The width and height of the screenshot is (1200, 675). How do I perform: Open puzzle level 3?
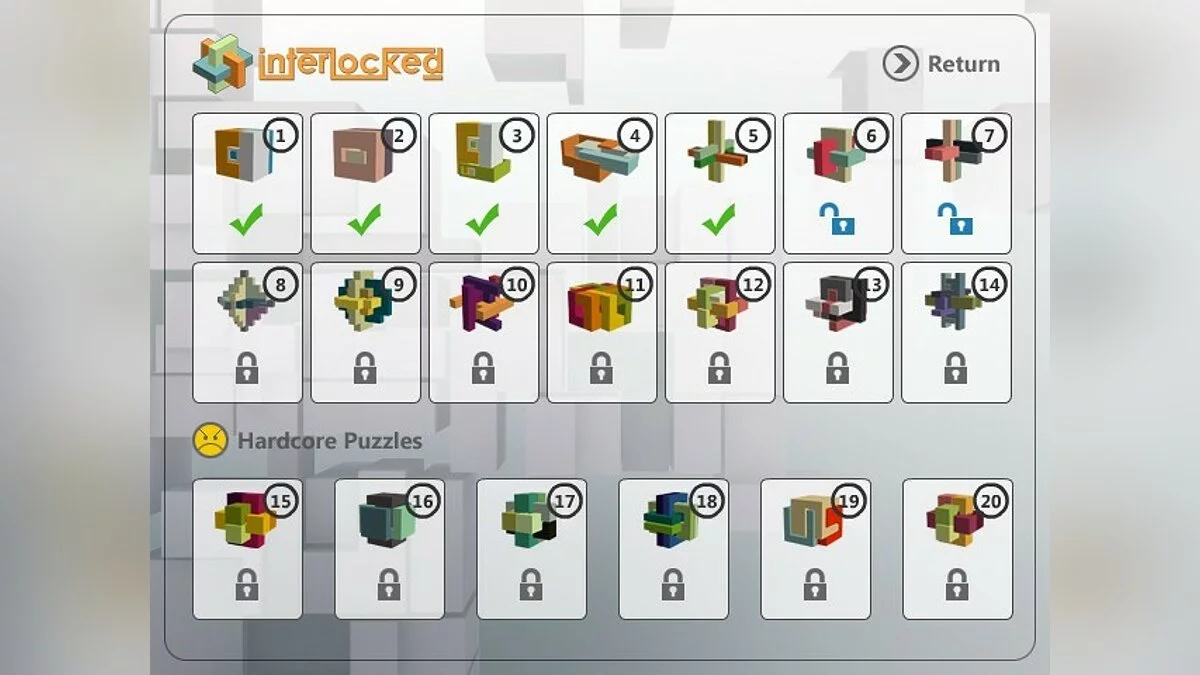coord(484,183)
